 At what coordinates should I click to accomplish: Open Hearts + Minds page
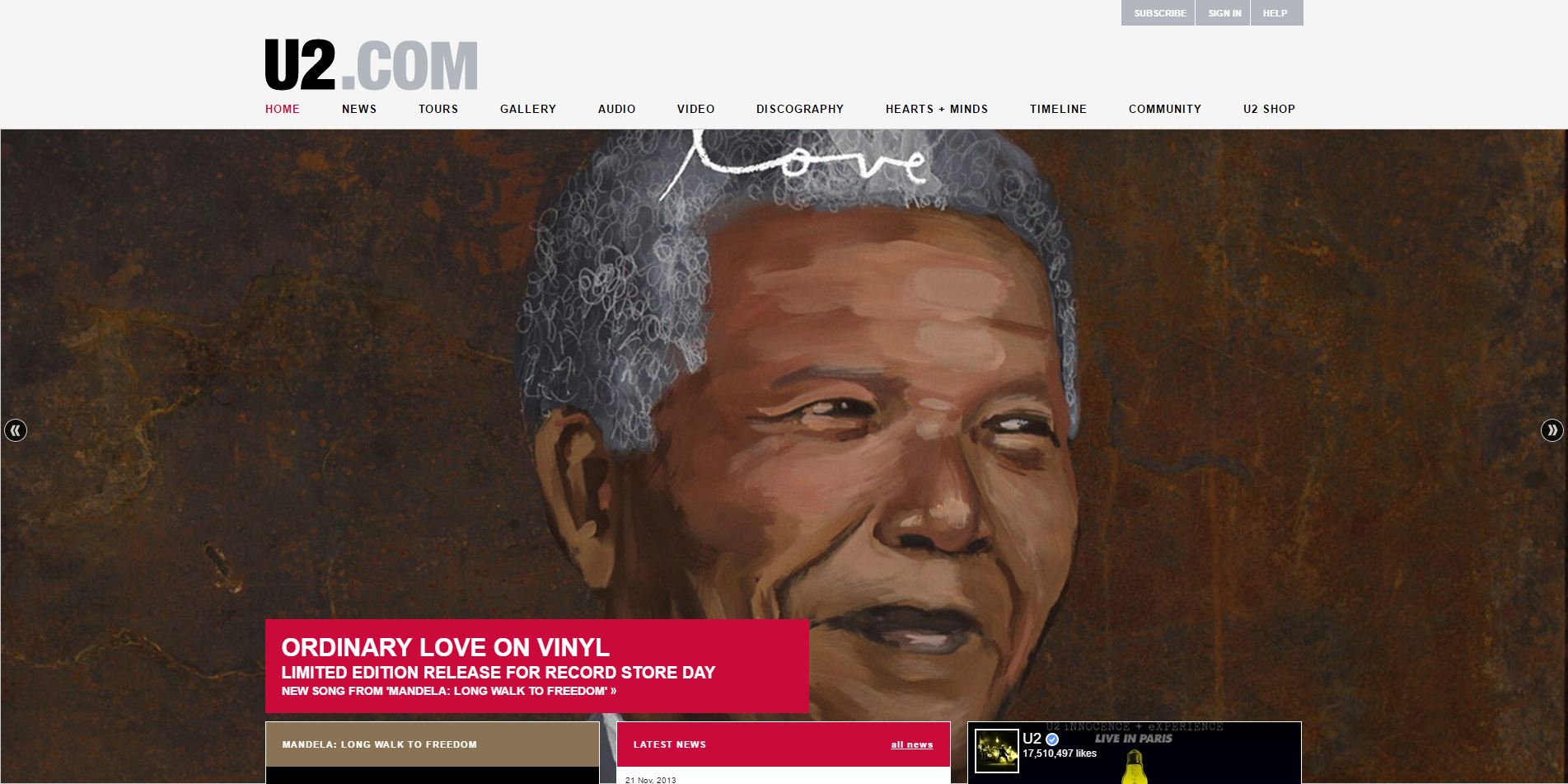coord(937,109)
